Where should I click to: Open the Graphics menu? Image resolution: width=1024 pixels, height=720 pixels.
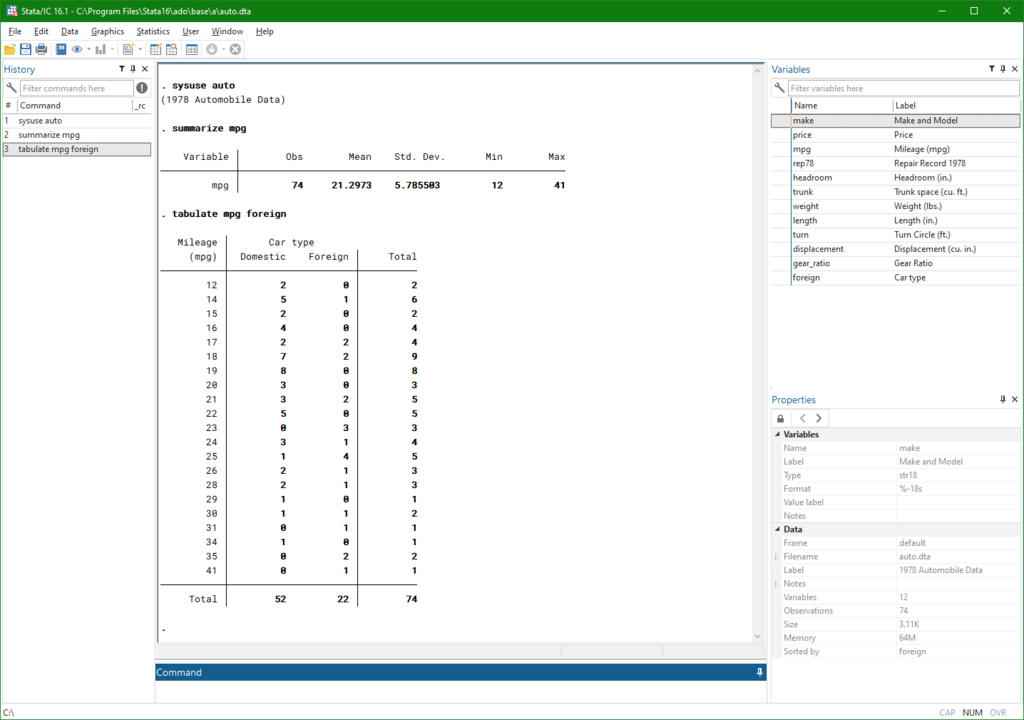[x=107, y=31]
